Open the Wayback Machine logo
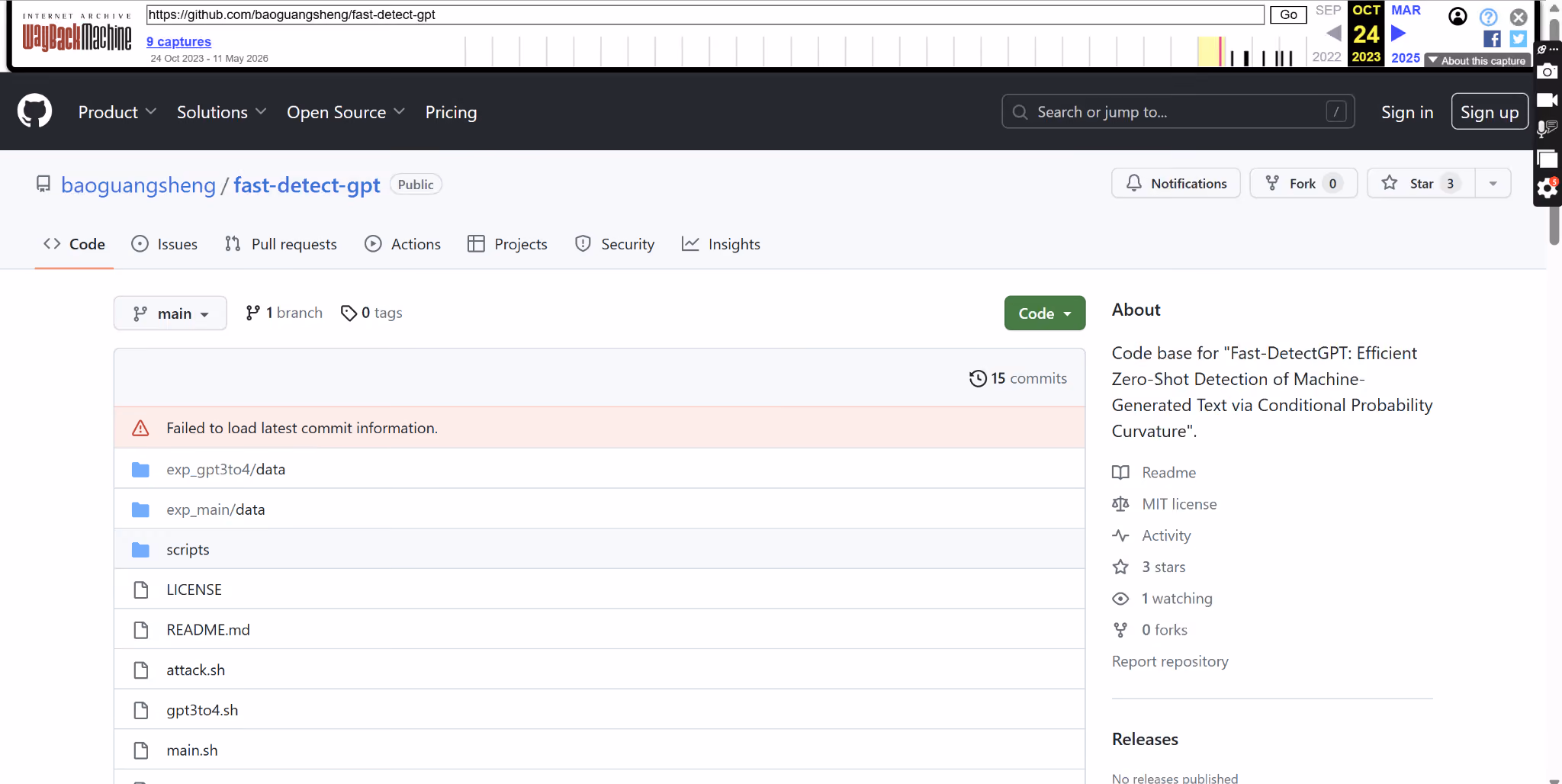 pos(76,32)
